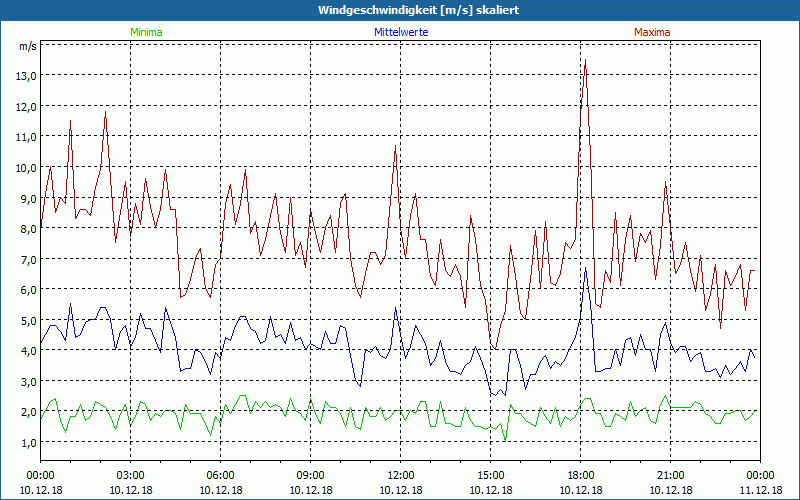Click the 03:00 time axis label
The image size is (800, 500).
click(131, 476)
